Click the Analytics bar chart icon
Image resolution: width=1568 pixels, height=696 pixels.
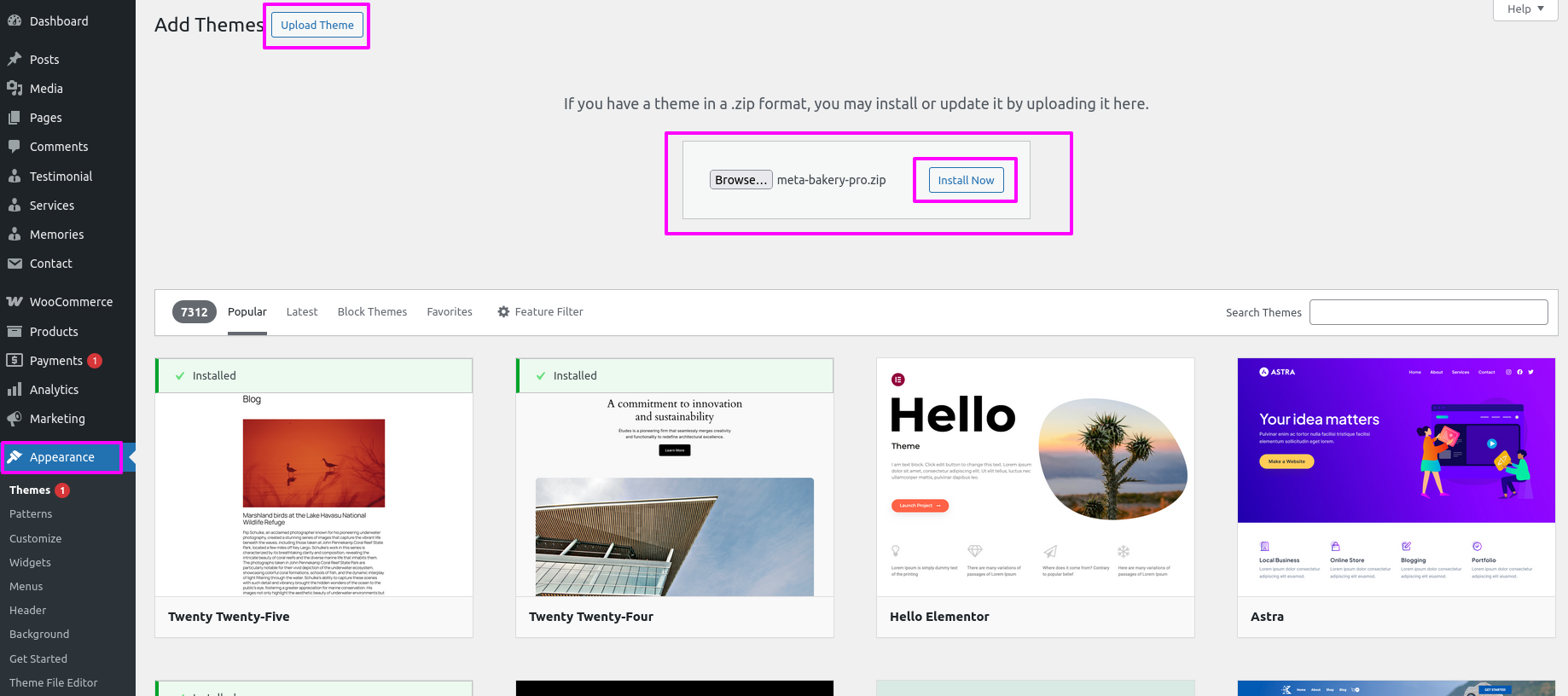[15, 390]
